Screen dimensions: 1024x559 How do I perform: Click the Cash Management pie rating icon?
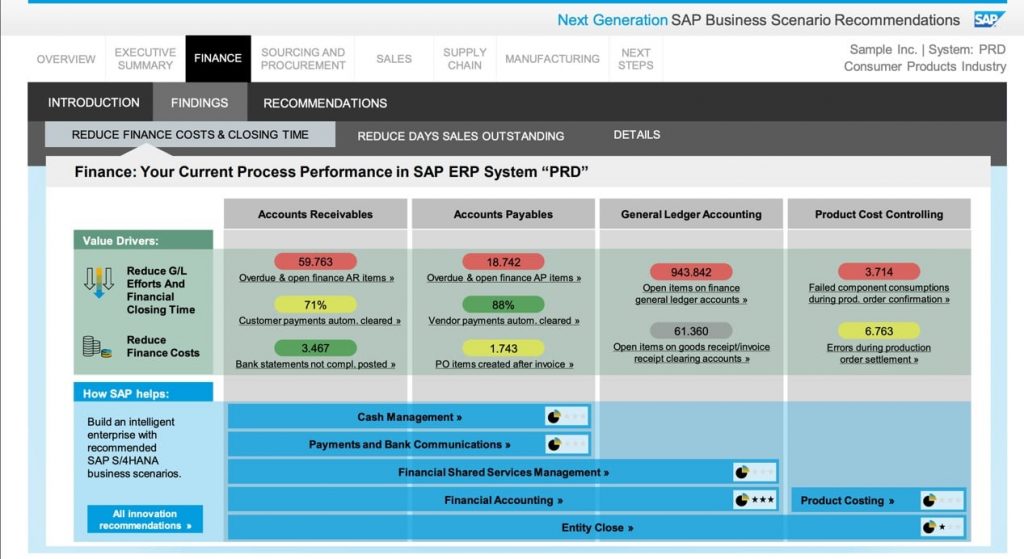[x=567, y=417]
